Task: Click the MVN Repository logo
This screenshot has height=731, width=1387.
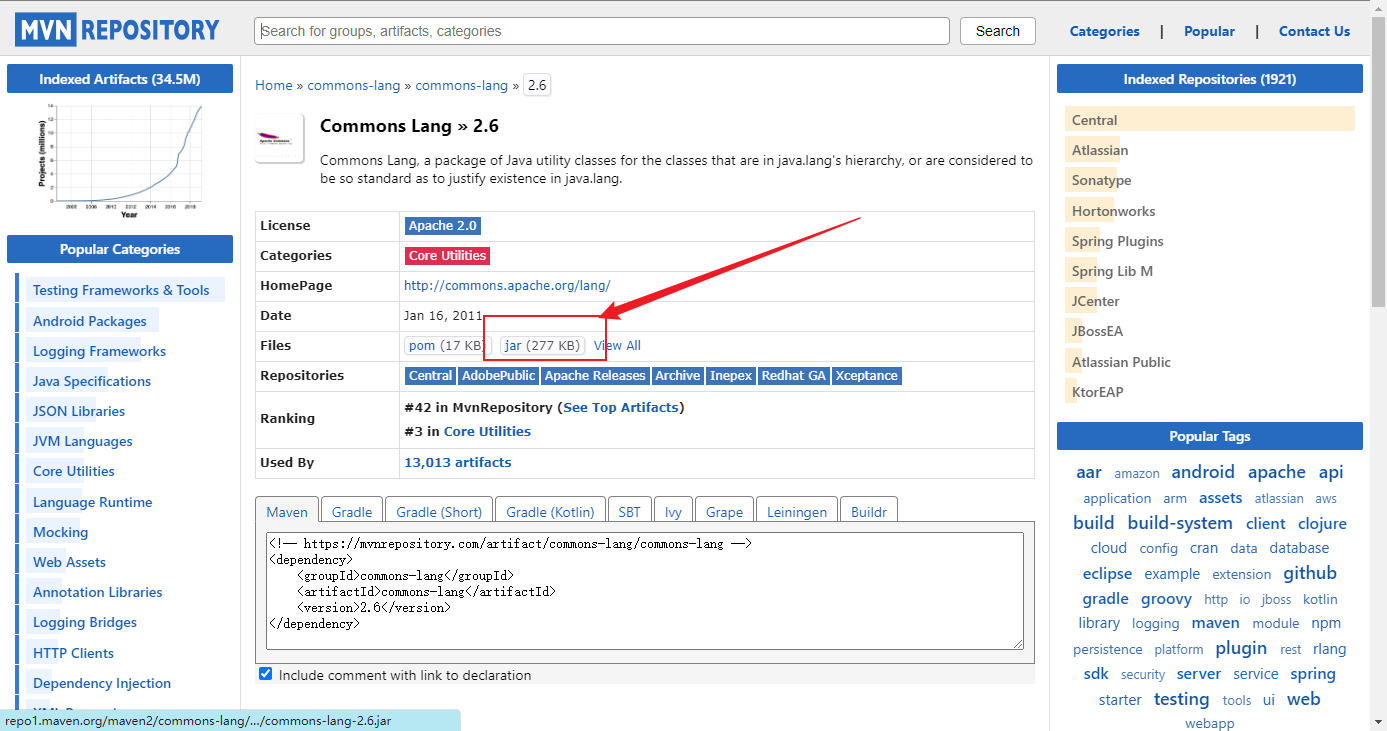Action: 117,30
